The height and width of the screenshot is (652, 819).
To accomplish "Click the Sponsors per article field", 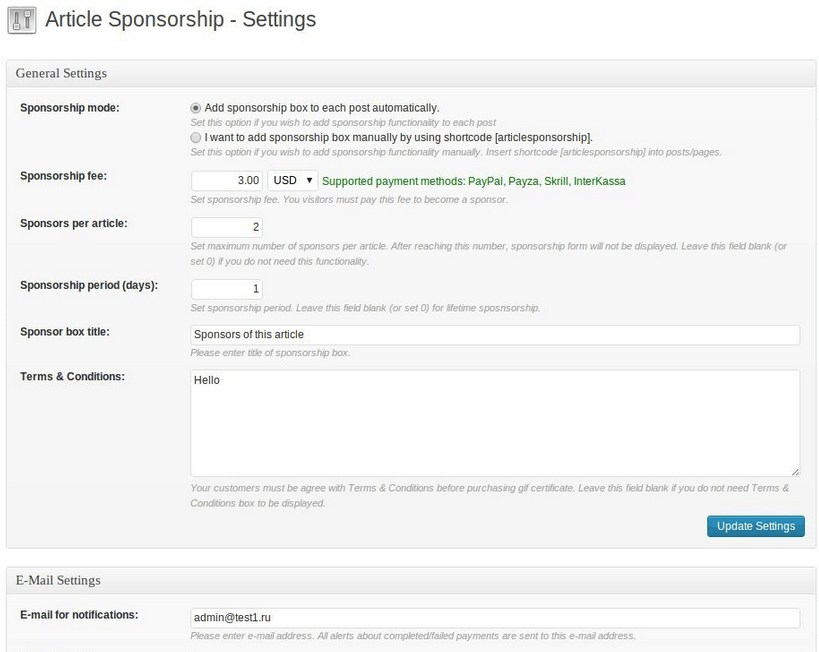I will pyautogui.click(x=227, y=227).
